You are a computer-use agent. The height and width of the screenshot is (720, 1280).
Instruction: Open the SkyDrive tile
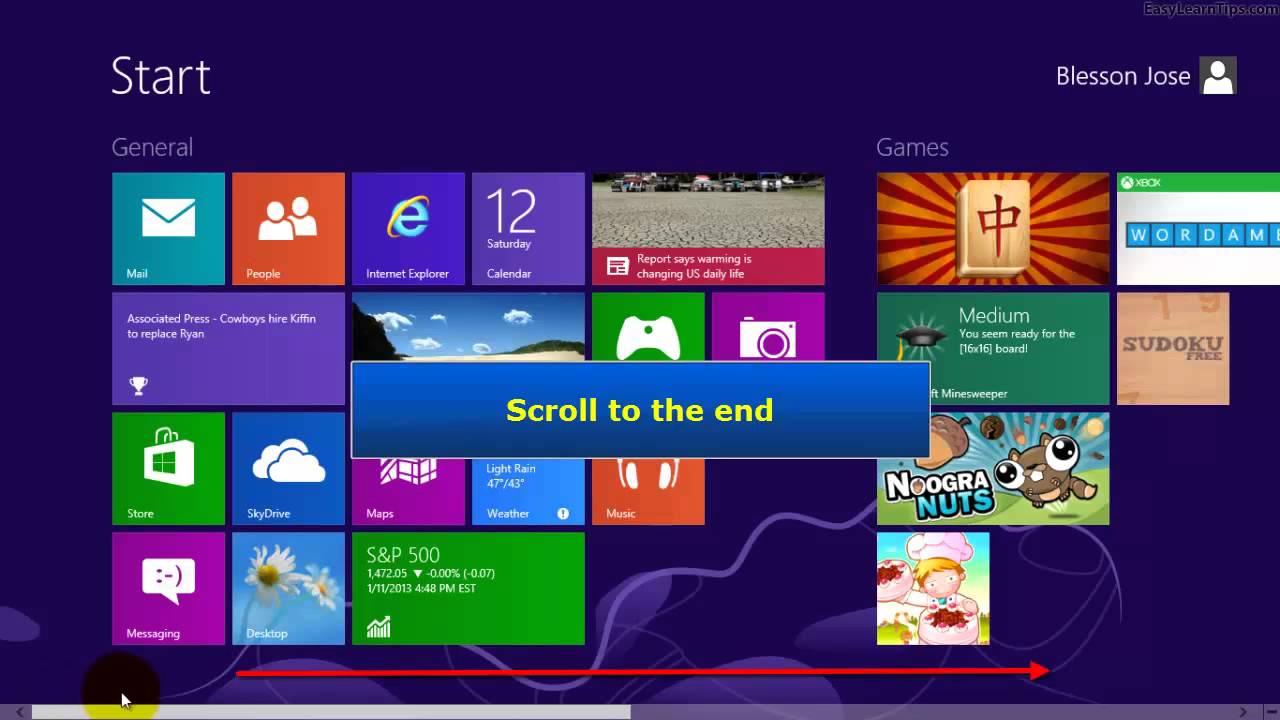coord(288,469)
